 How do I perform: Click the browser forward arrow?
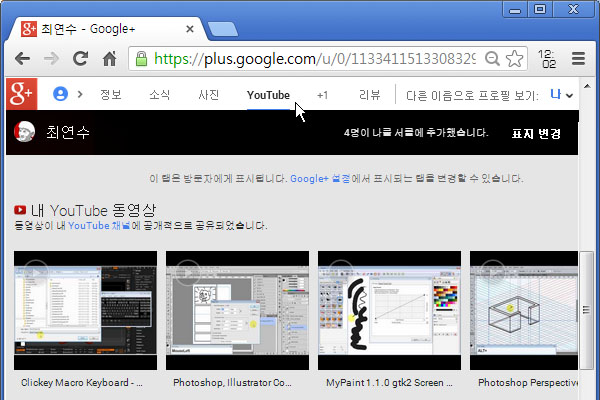click(x=51, y=59)
